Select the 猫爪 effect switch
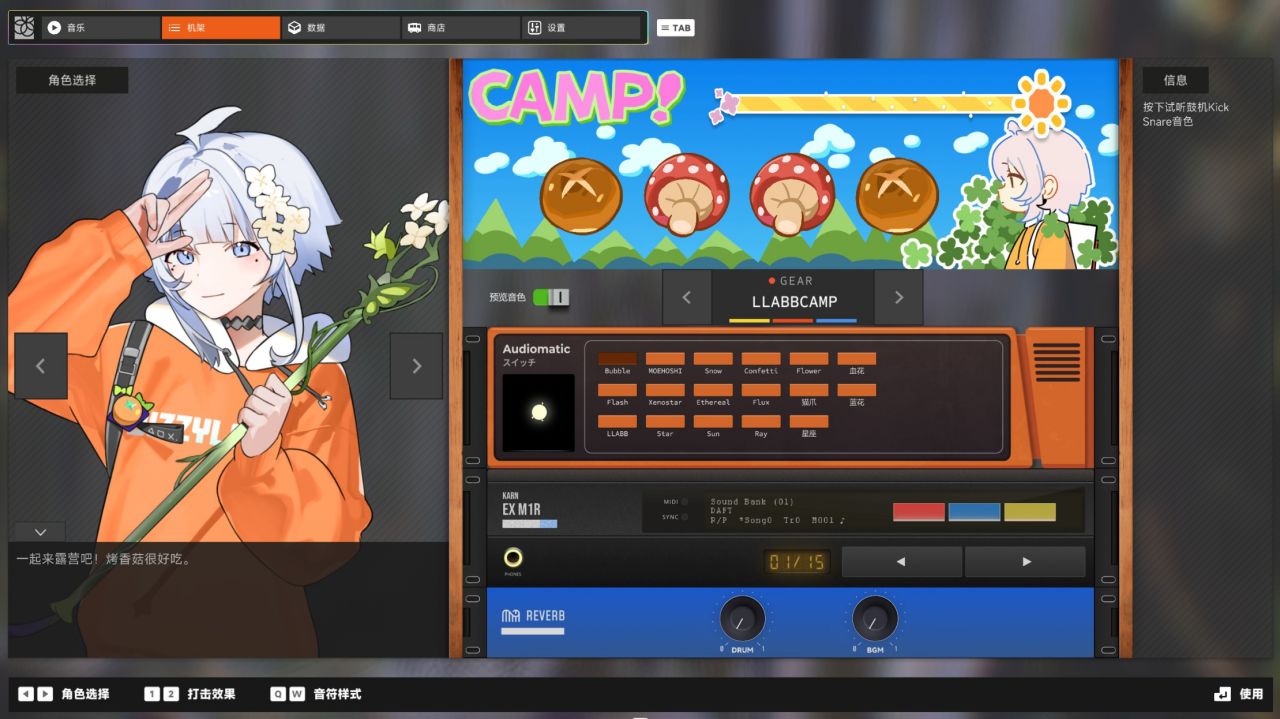The height and width of the screenshot is (719, 1280). point(809,390)
